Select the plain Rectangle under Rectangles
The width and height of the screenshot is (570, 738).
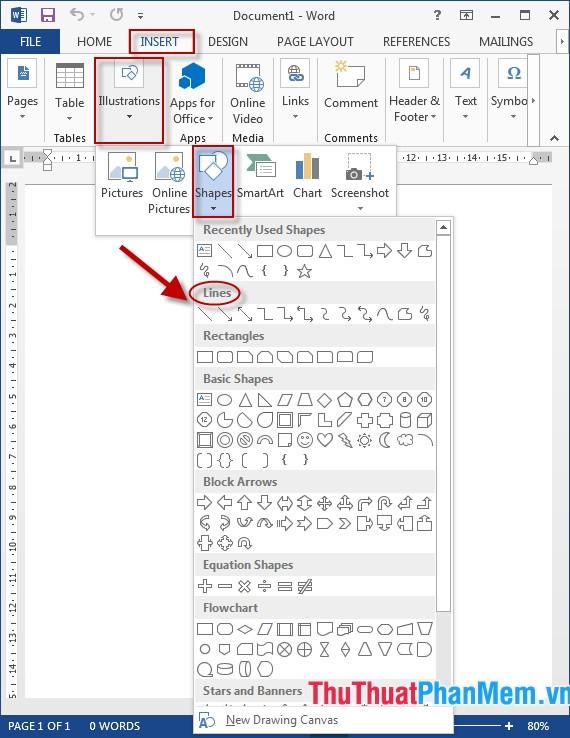pos(205,357)
